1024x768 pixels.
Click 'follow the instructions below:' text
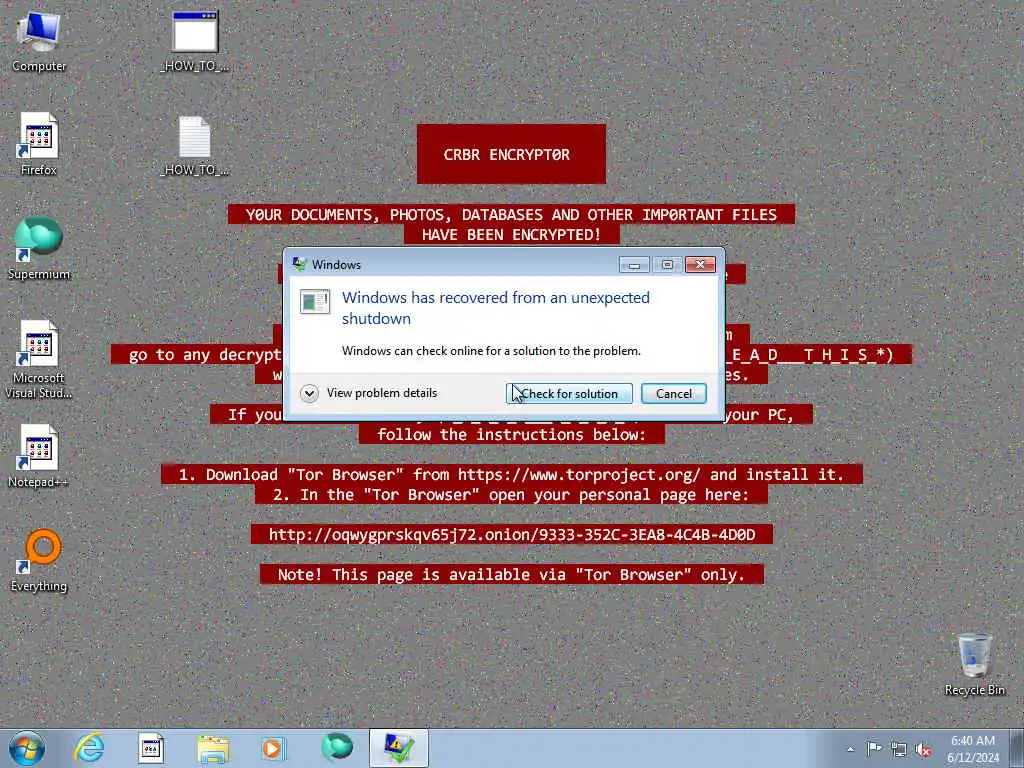point(511,434)
